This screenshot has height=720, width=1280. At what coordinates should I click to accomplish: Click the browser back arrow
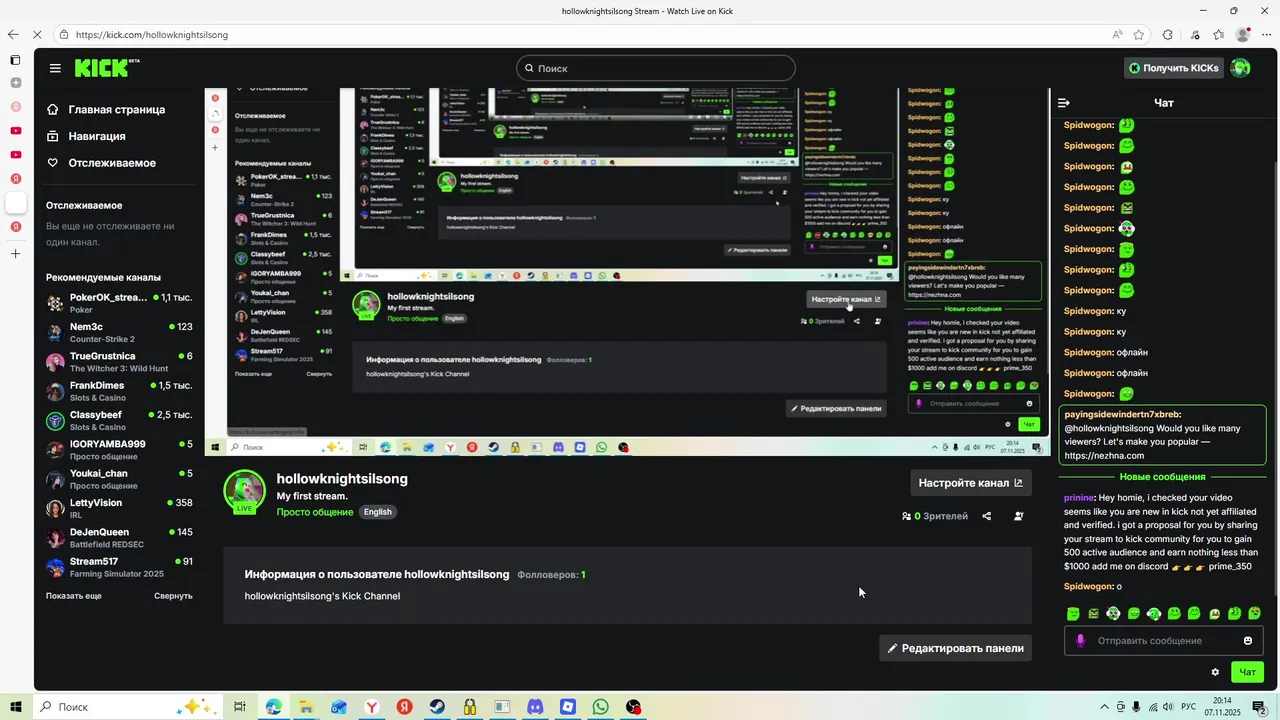tap(13, 34)
